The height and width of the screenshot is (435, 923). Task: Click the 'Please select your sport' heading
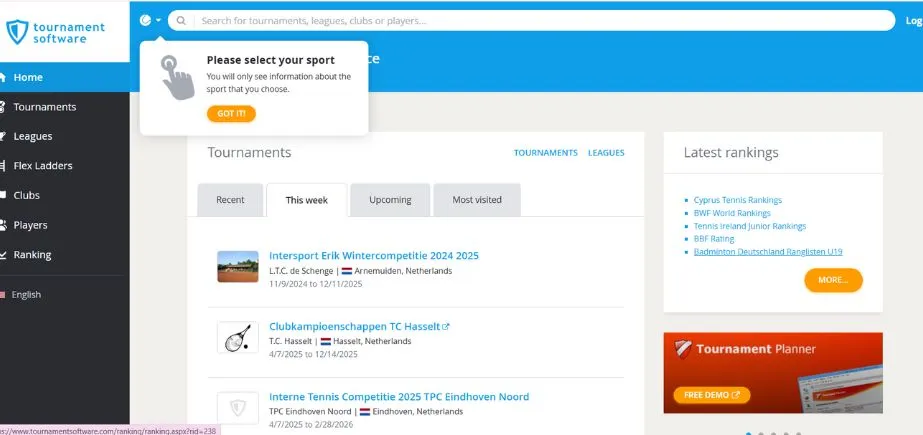270,60
